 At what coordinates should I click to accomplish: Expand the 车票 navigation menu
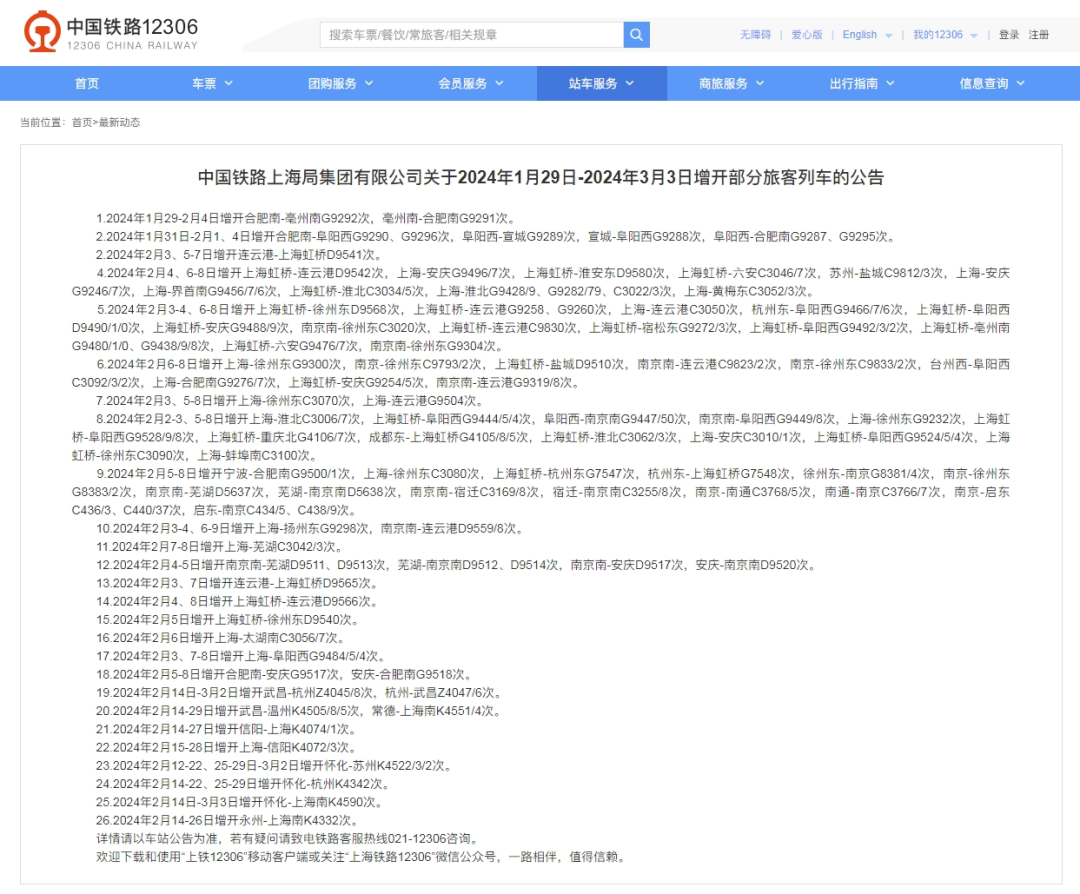[212, 84]
